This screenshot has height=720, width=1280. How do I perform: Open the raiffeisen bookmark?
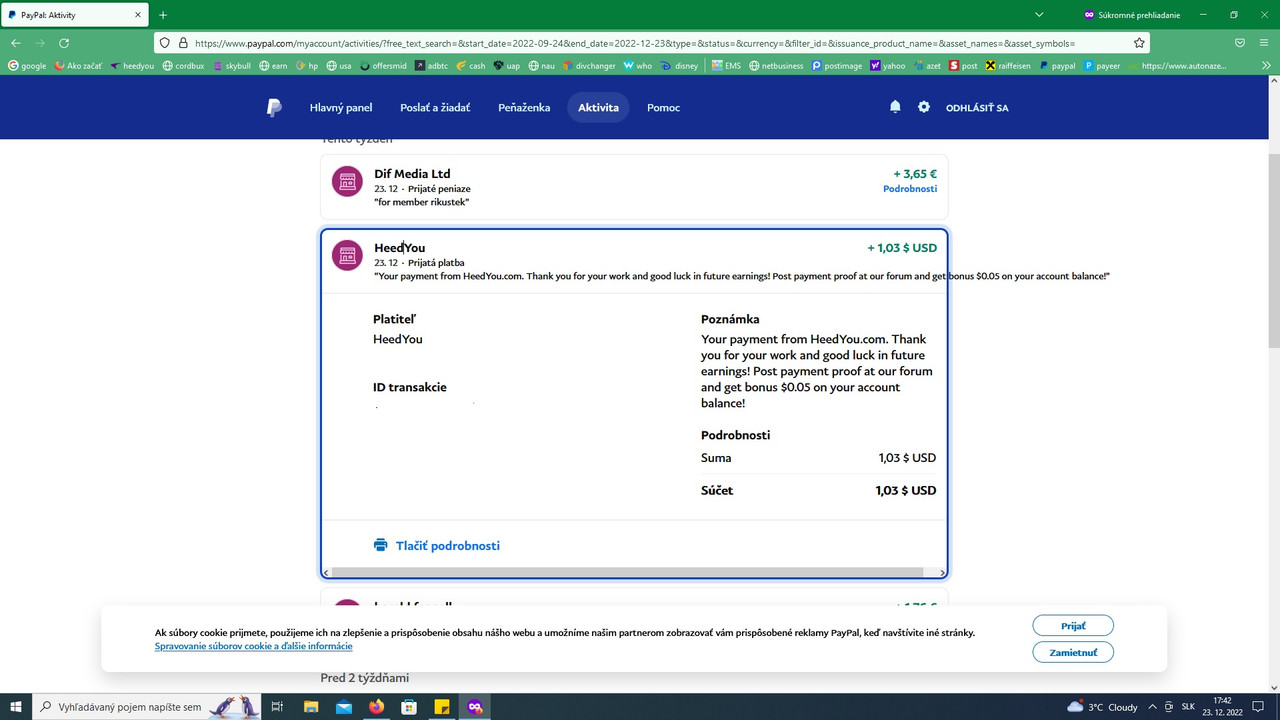click(1009, 66)
